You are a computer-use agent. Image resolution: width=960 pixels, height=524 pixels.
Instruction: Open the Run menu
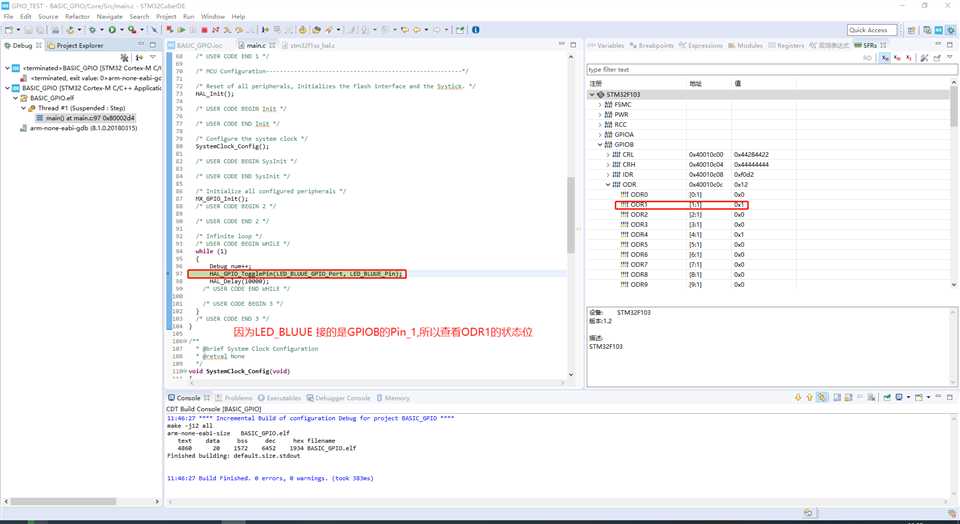[x=189, y=17]
